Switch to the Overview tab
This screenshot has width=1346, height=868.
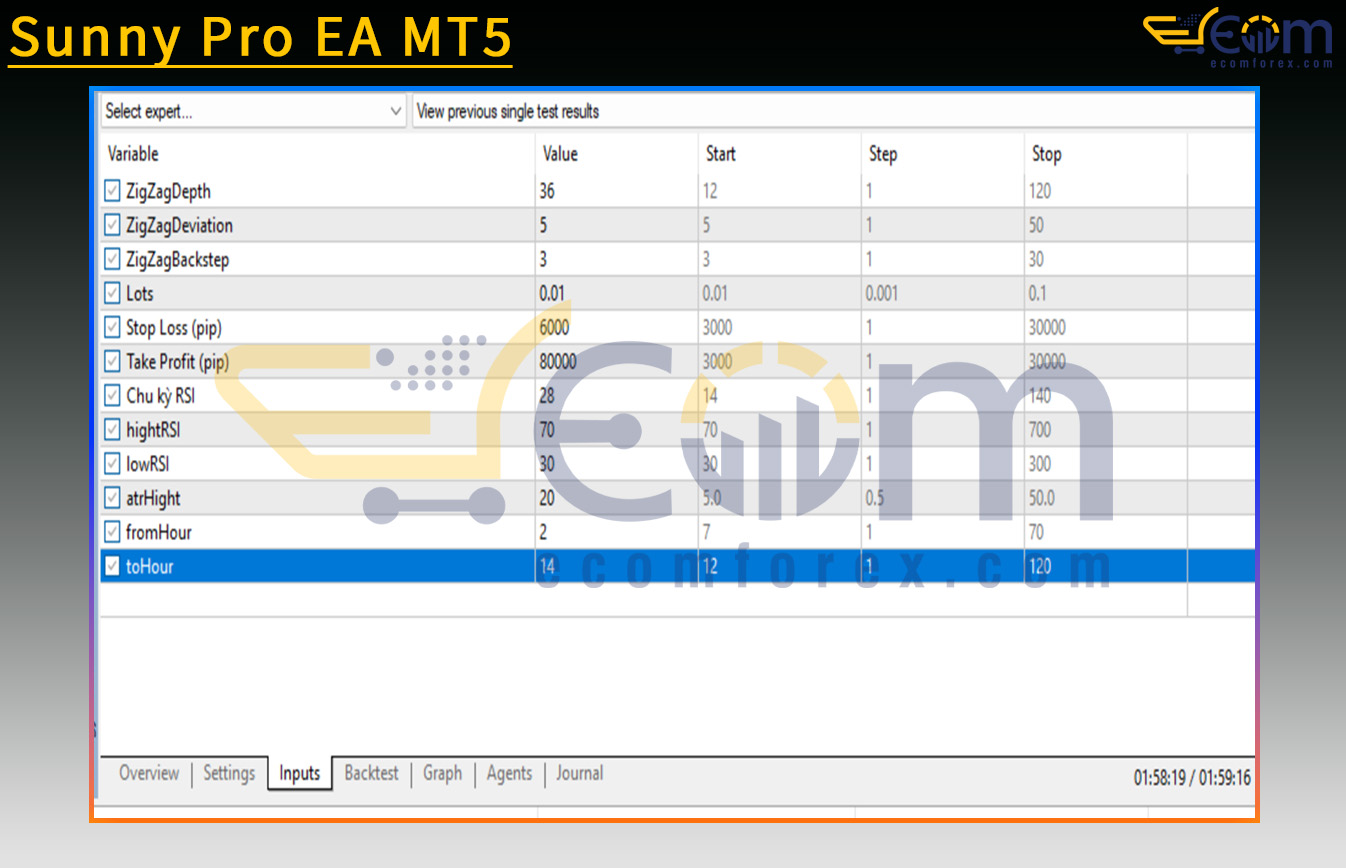(x=149, y=773)
